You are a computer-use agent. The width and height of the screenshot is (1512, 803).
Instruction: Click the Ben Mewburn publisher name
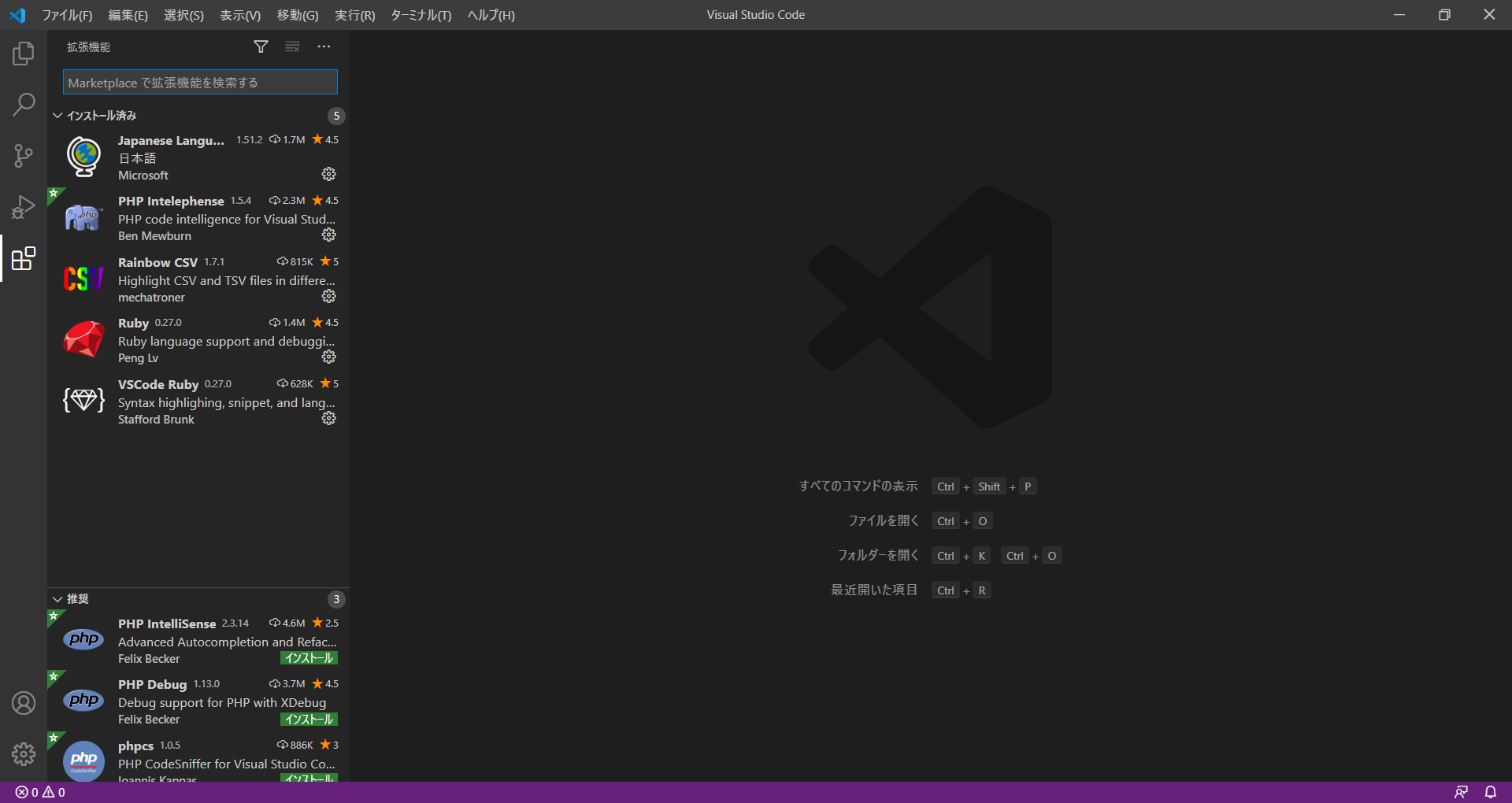(x=154, y=236)
